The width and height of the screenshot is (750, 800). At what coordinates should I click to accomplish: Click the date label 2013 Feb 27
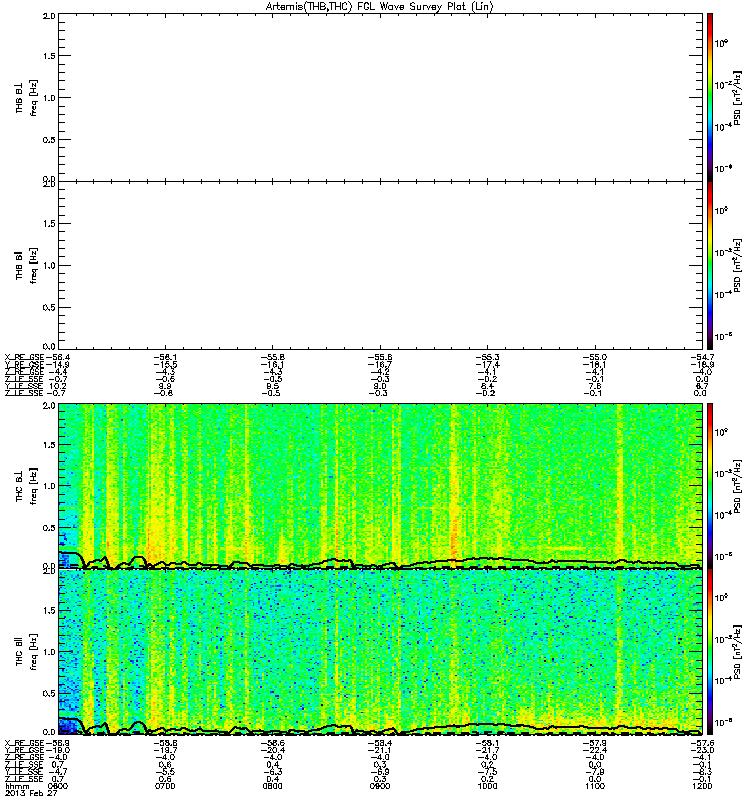tap(31, 793)
